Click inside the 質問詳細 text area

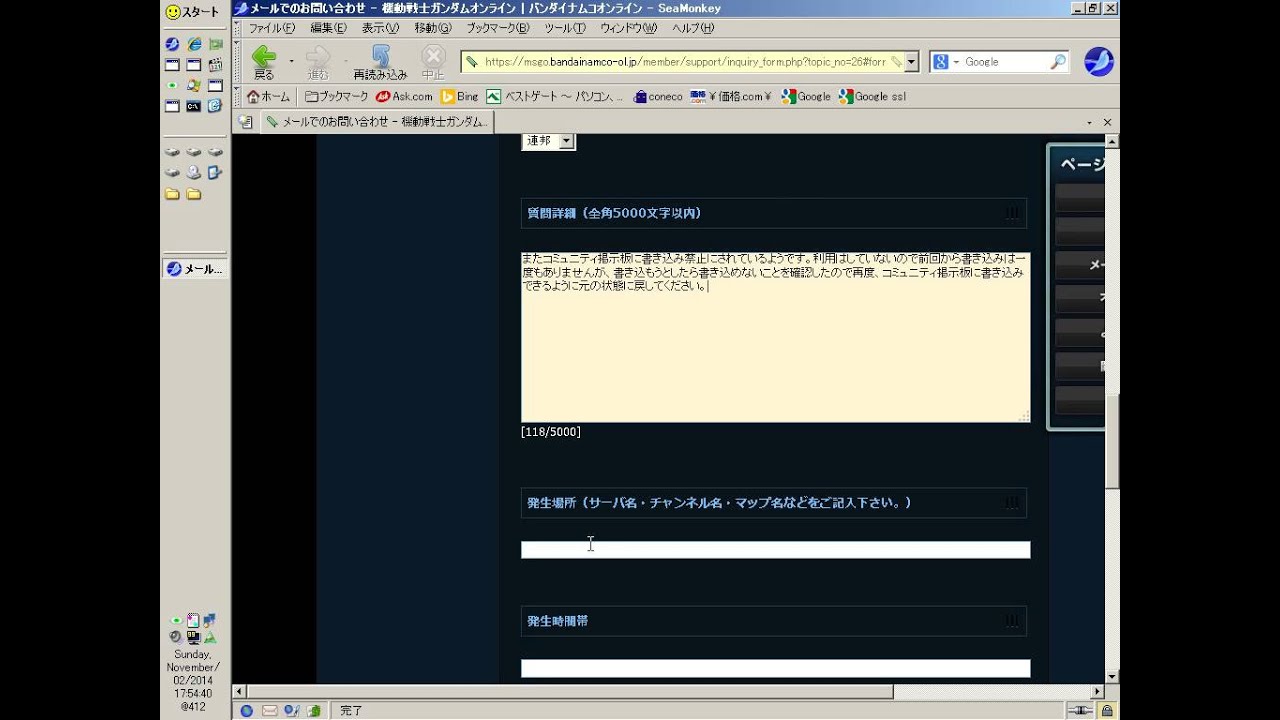tap(775, 337)
